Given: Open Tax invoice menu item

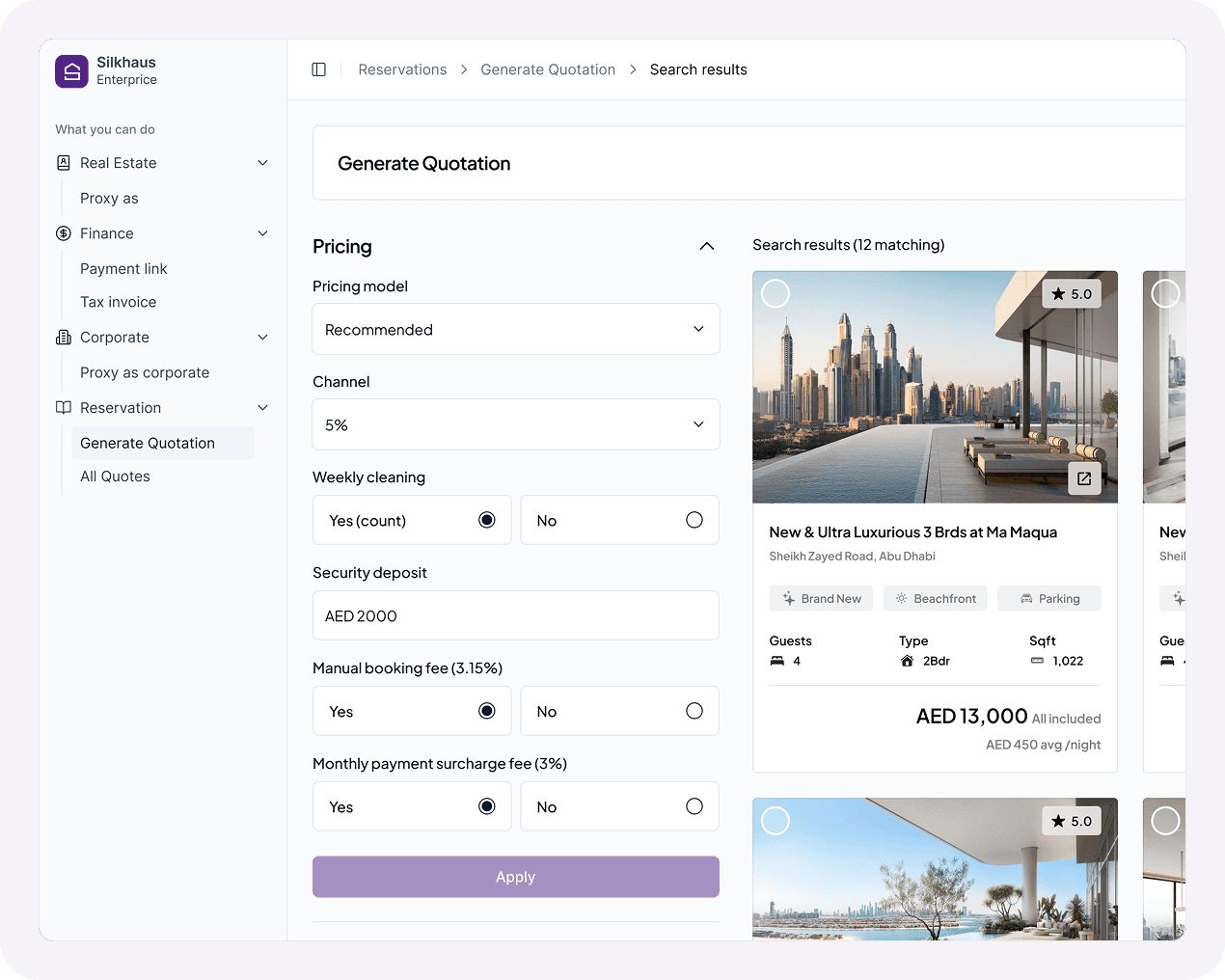Looking at the screenshot, I should (118, 302).
